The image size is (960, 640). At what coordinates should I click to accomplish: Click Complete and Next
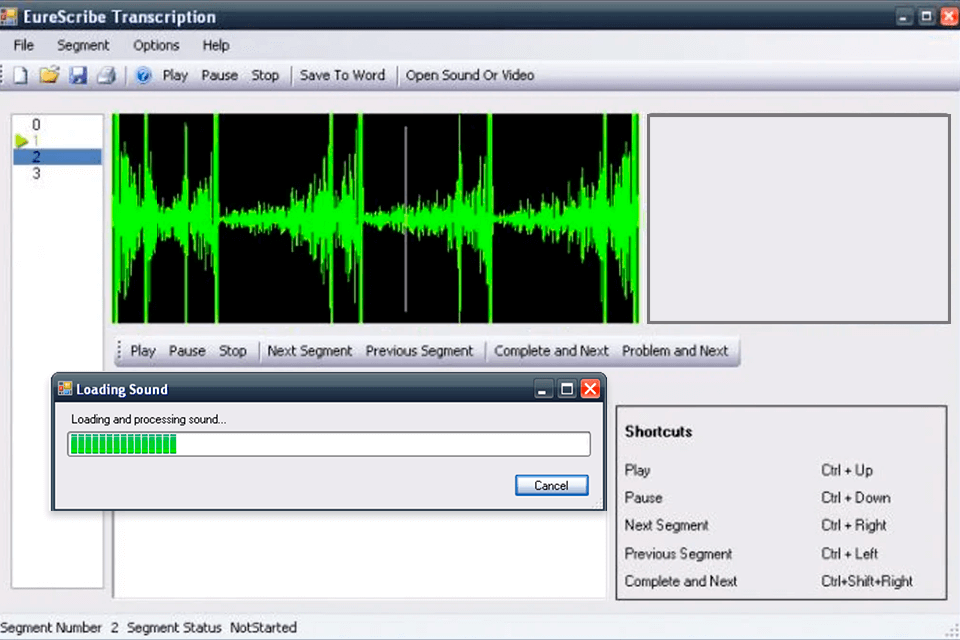(x=551, y=351)
